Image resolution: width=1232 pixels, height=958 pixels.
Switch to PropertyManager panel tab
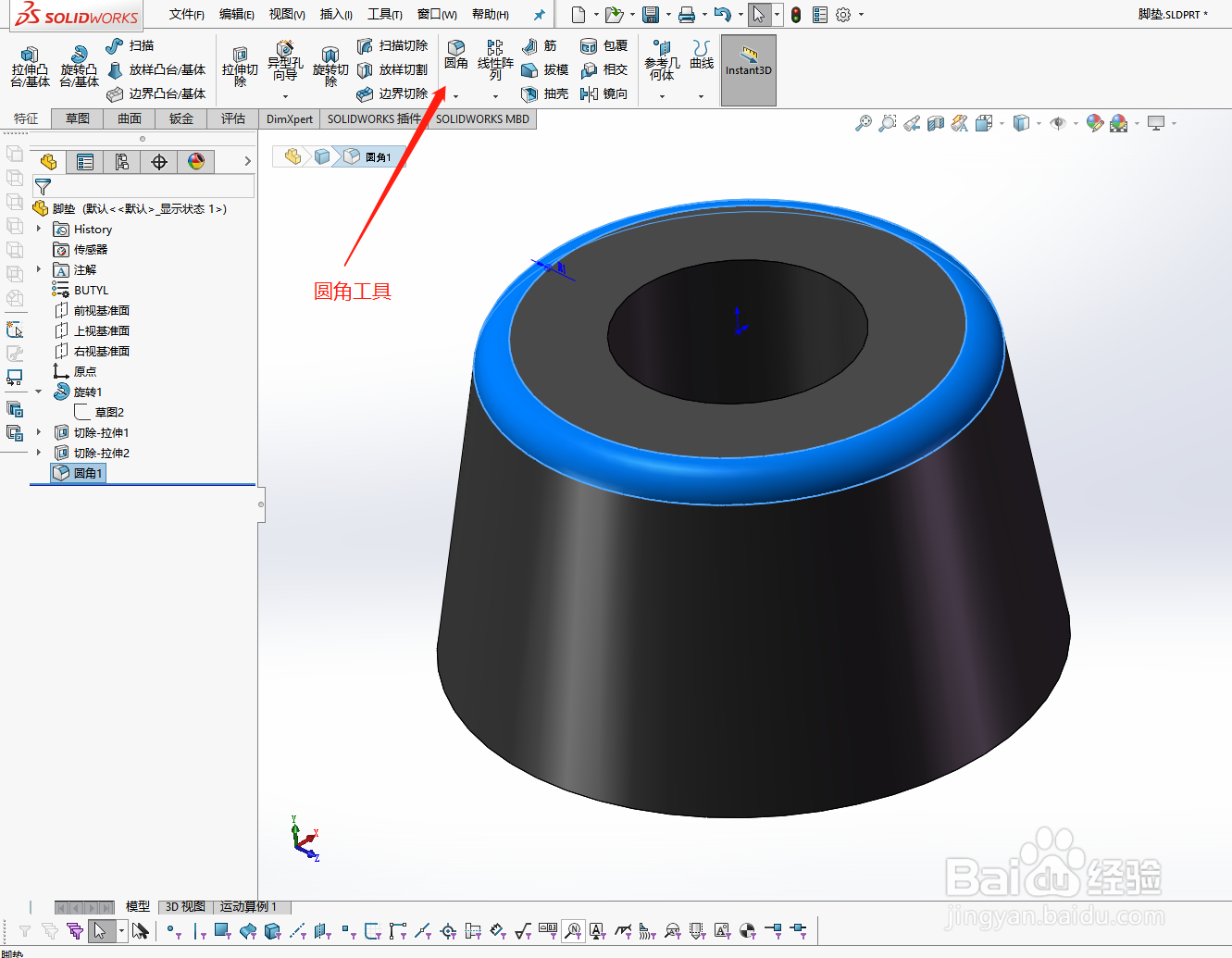tap(85, 162)
